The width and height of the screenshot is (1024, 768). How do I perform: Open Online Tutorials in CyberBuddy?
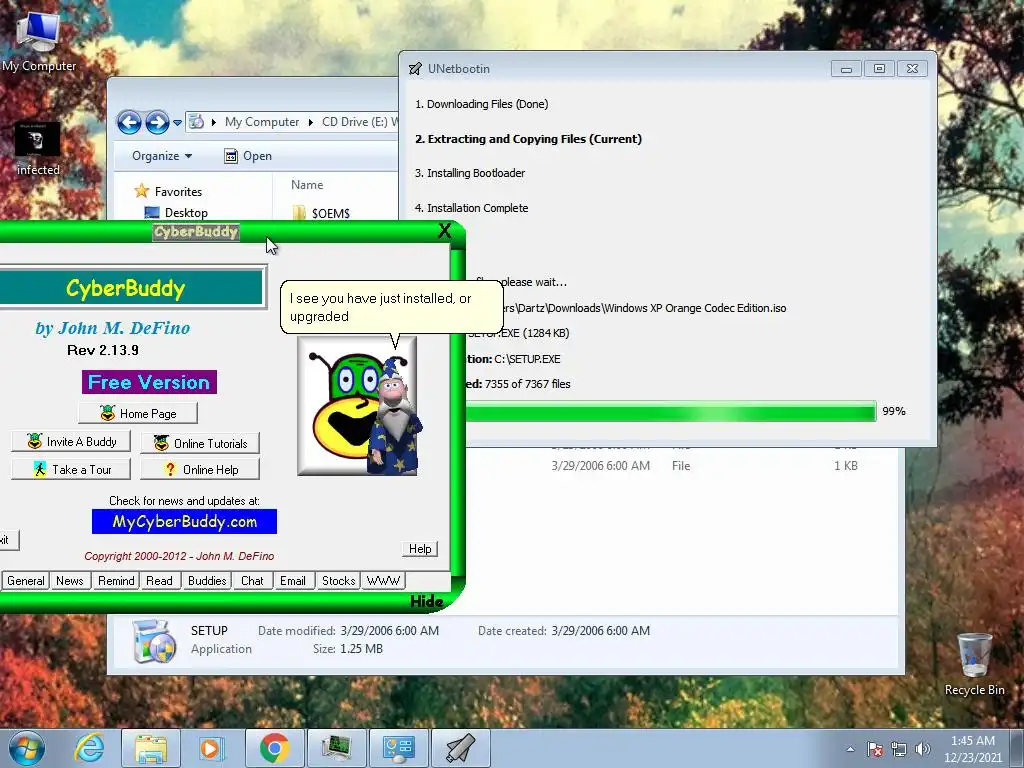click(x=200, y=443)
